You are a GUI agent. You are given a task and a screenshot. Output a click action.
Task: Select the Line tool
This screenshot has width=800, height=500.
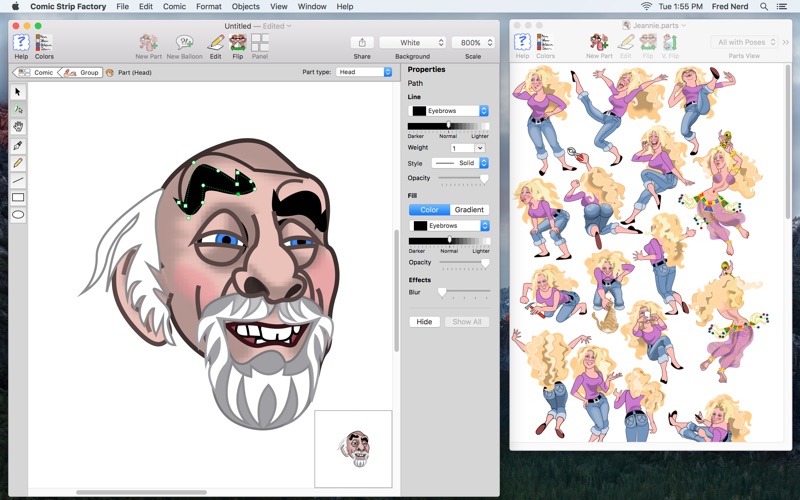click(18, 180)
